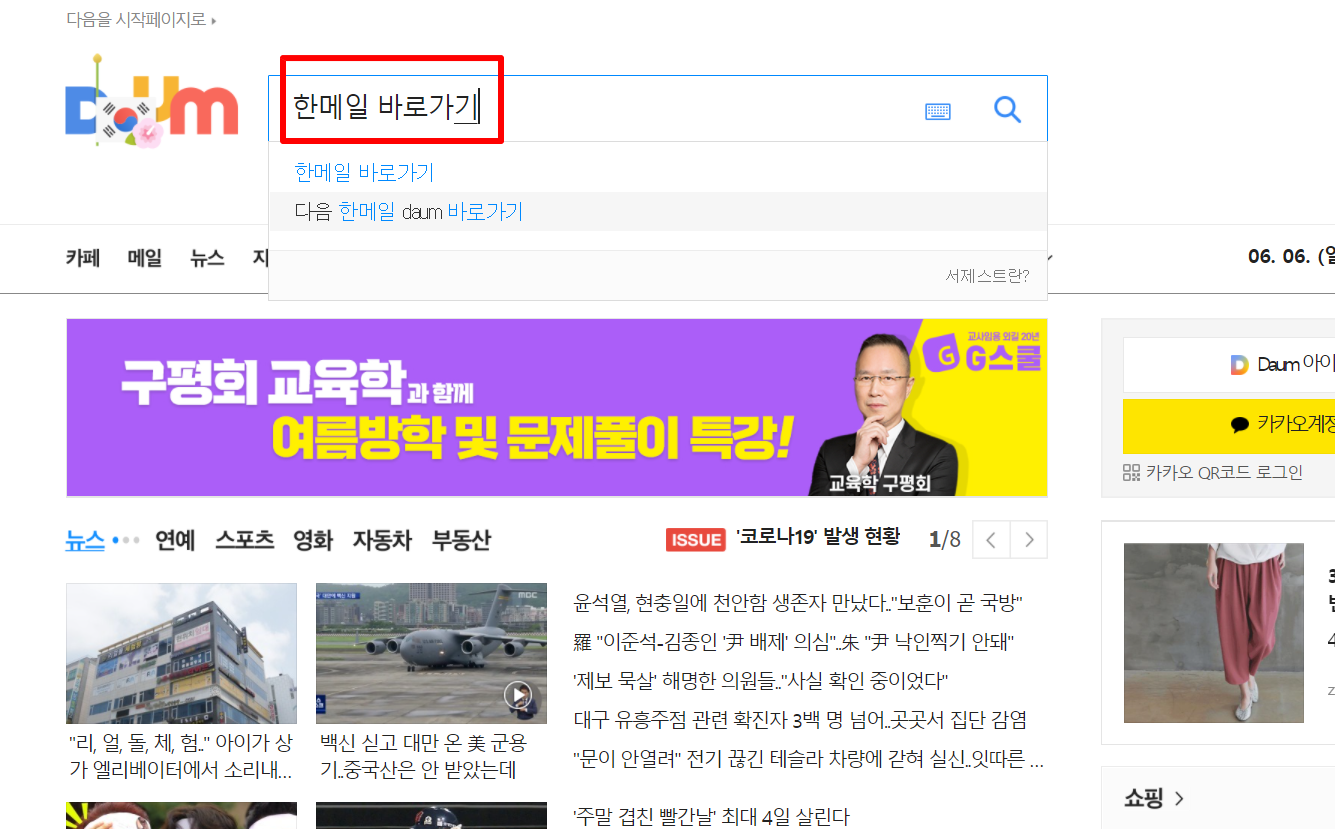Click the red ISSUE badge
1335x829 pixels.
point(695,539)
